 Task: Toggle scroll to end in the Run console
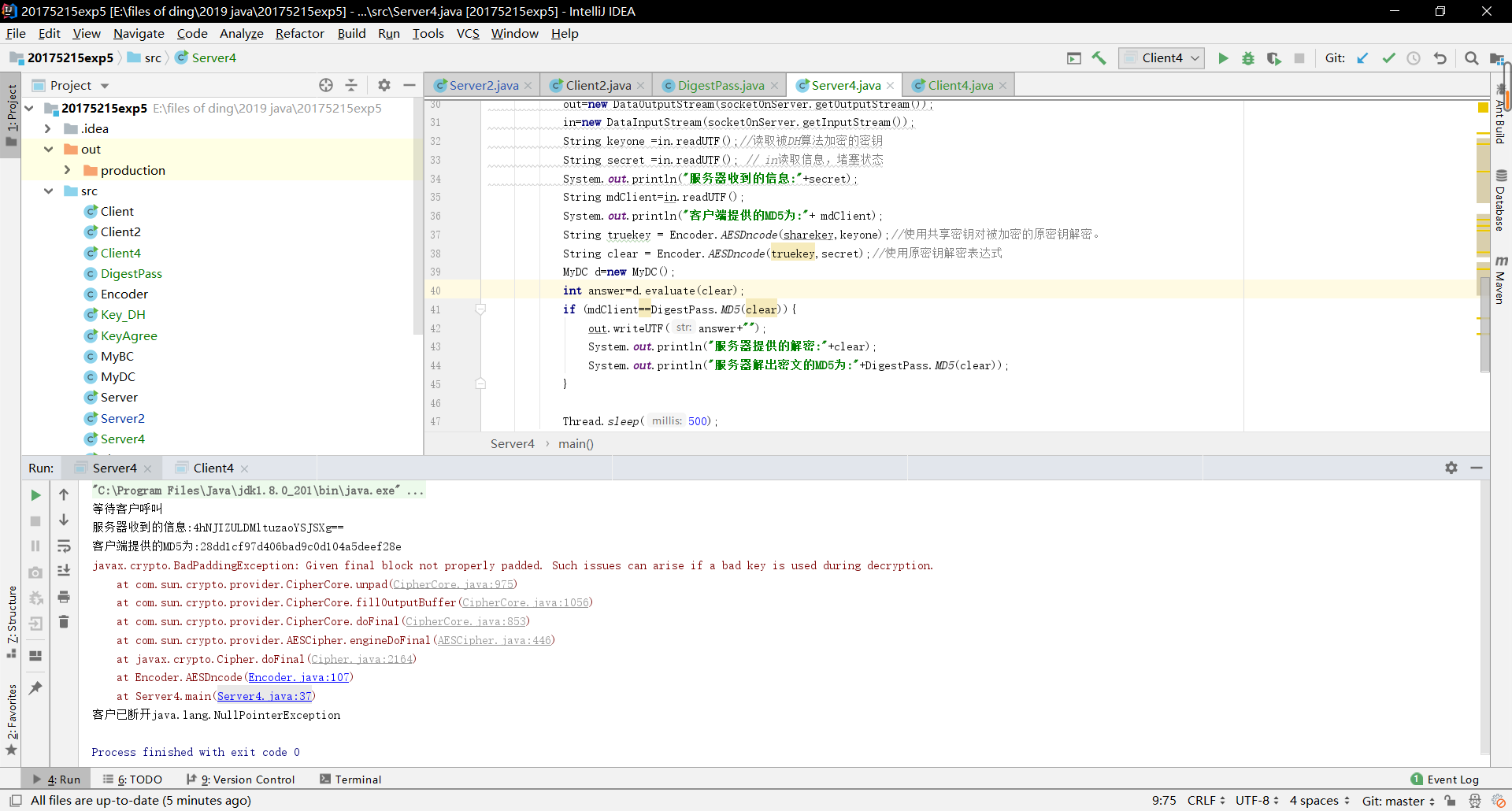pyautogui.click(x=64, y=571)
